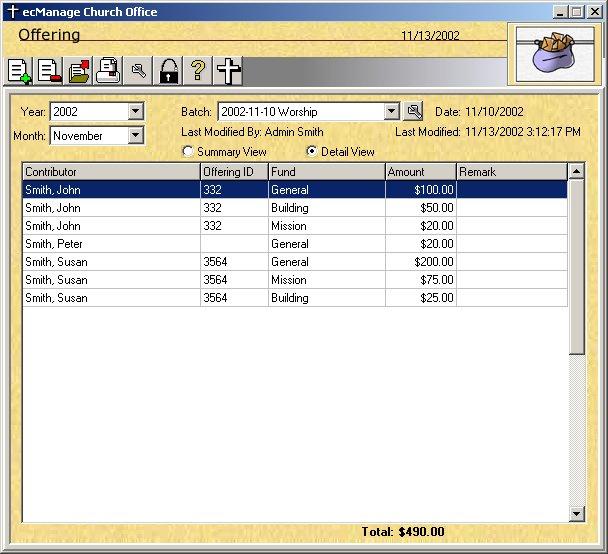Click the delete offering record icon
Viewport: 608px width, 554px height.
tap(49, 71)
